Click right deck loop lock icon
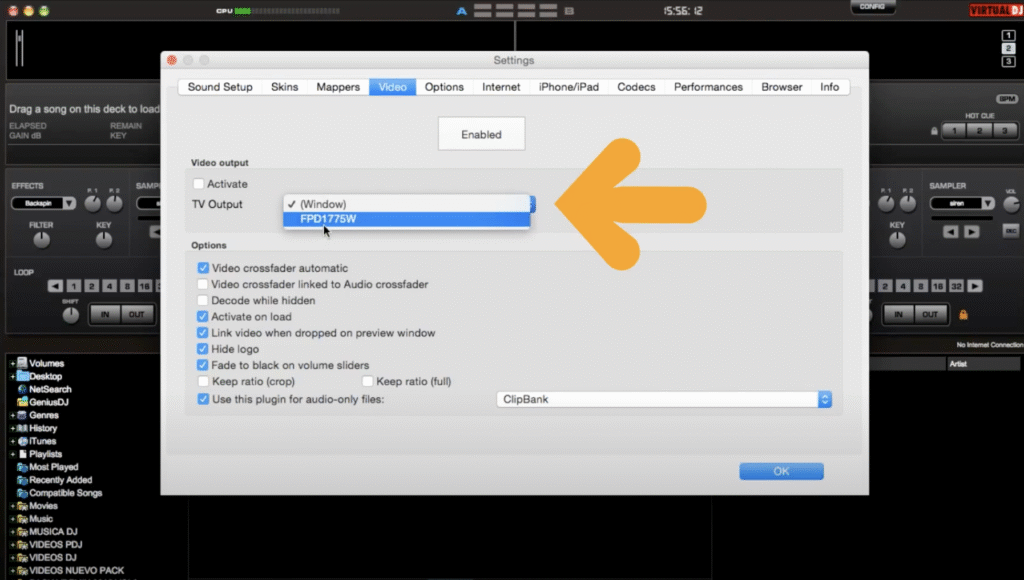This screenshot has height=580, width=1024. (x=963, y=315)
